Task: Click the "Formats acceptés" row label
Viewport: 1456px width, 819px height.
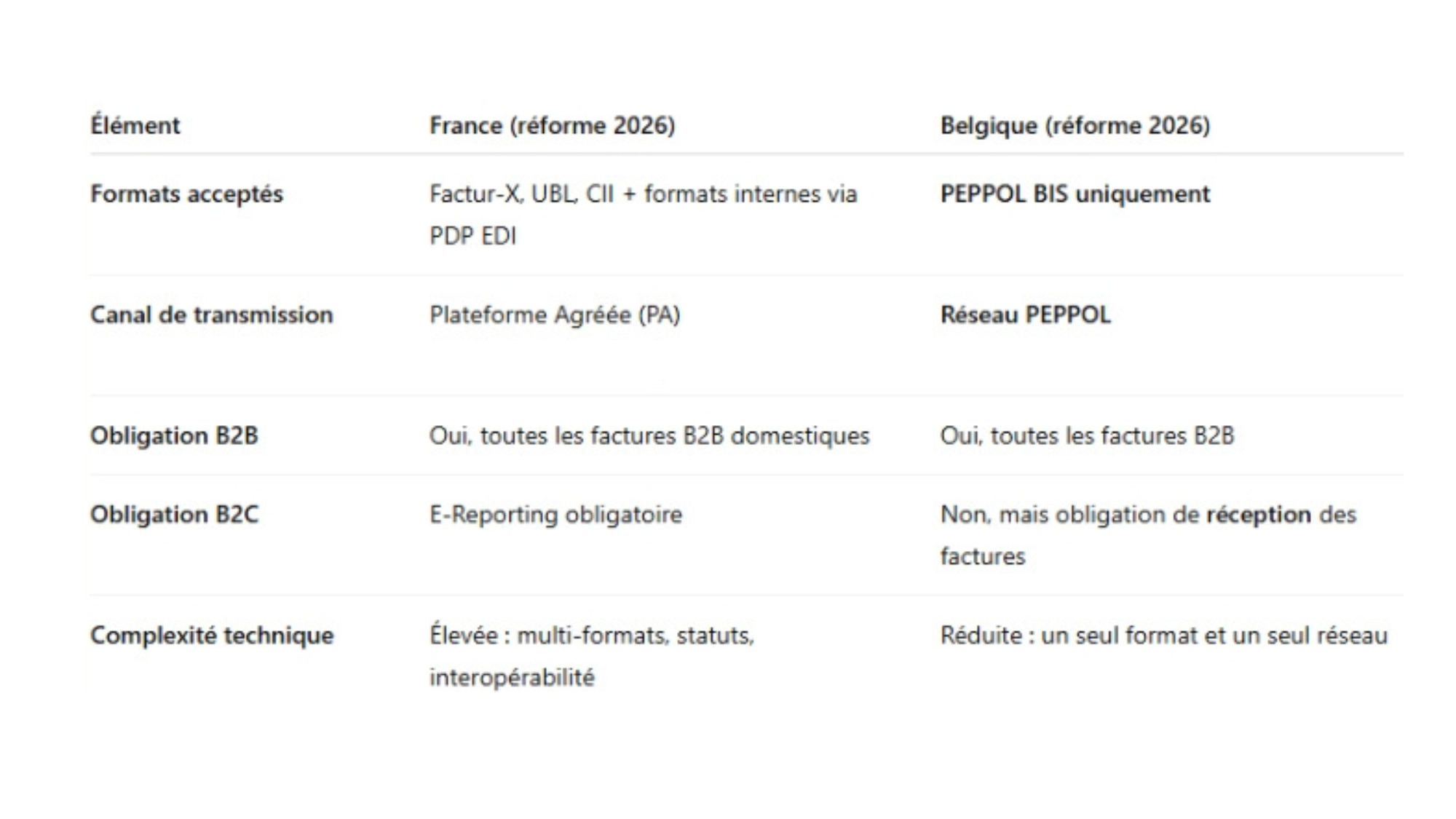Action: 186,194
